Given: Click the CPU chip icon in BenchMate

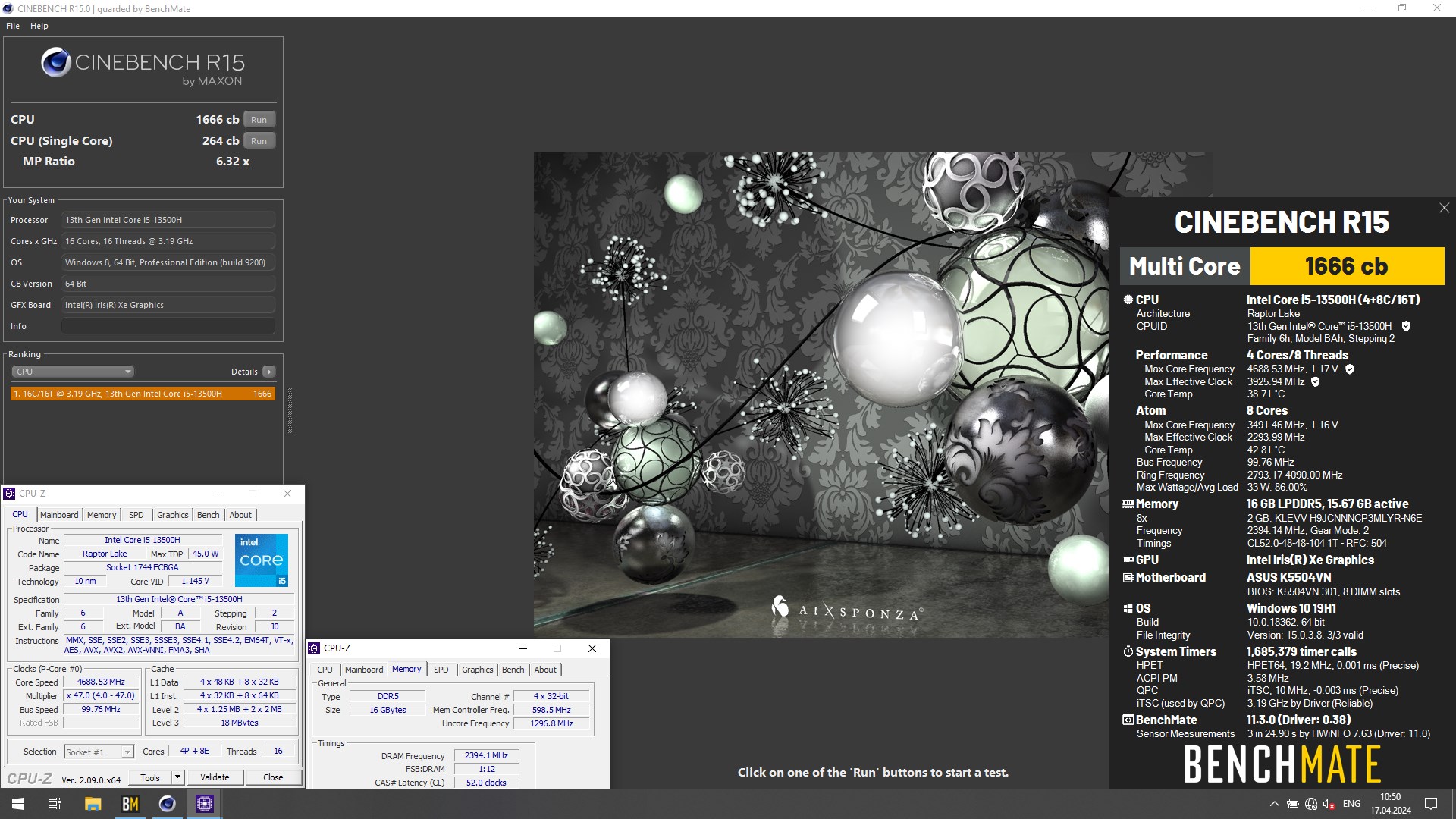Looking at the screenshot, I should coord(1128,300).
